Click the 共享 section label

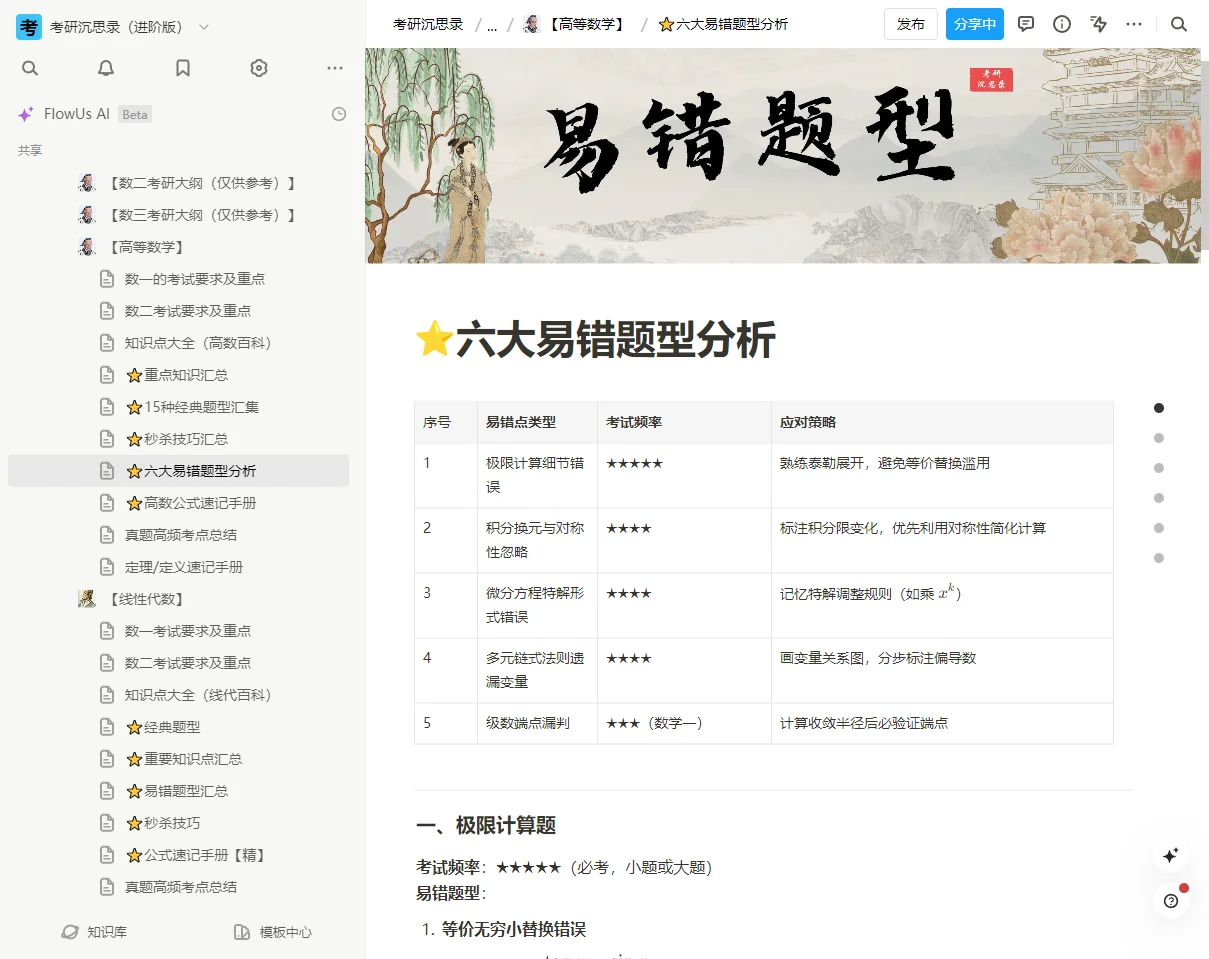coord(30,150)
